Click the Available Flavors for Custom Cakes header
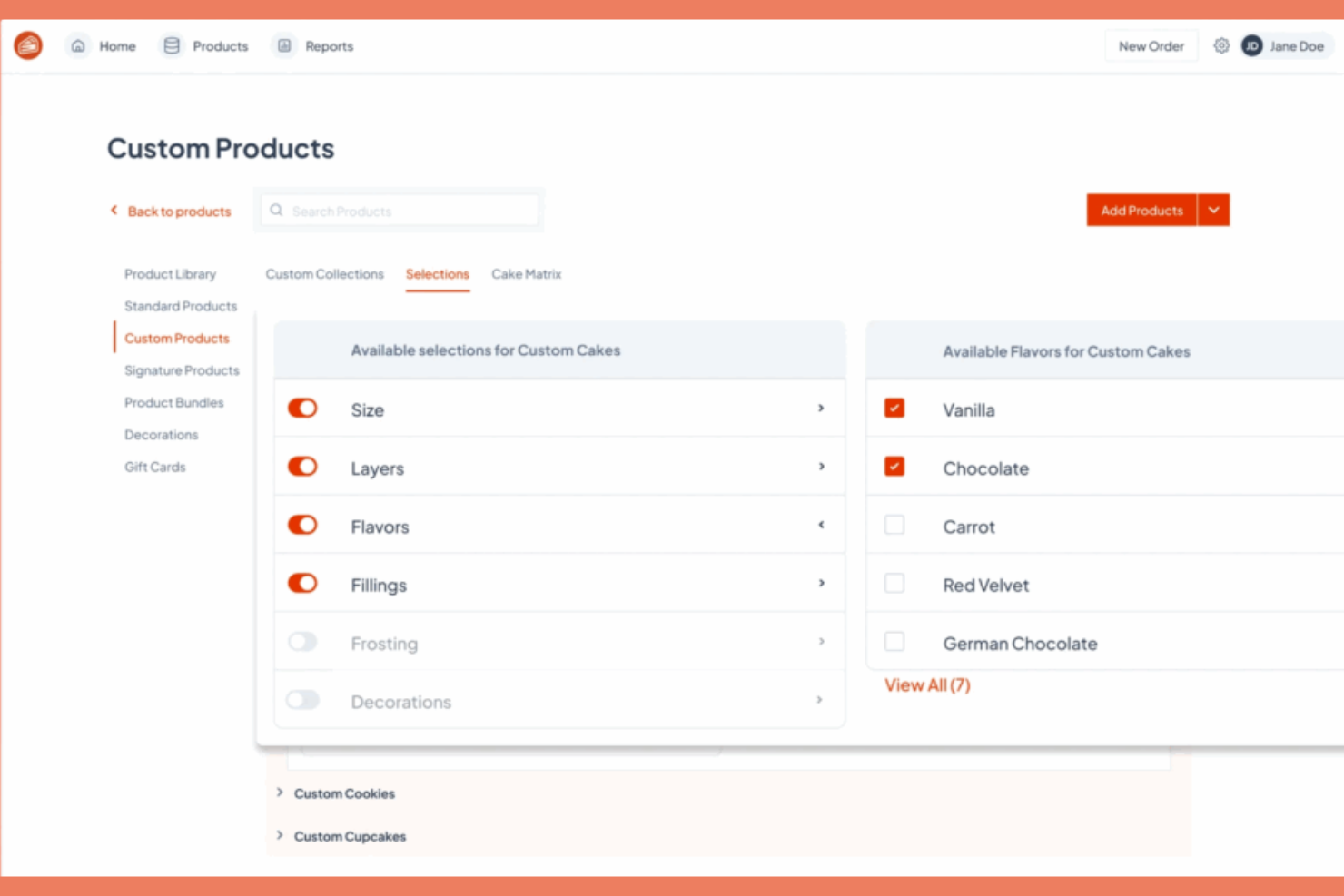Image resolution: width=1344 pixels, height=896 pixels. pos(1066,351)
